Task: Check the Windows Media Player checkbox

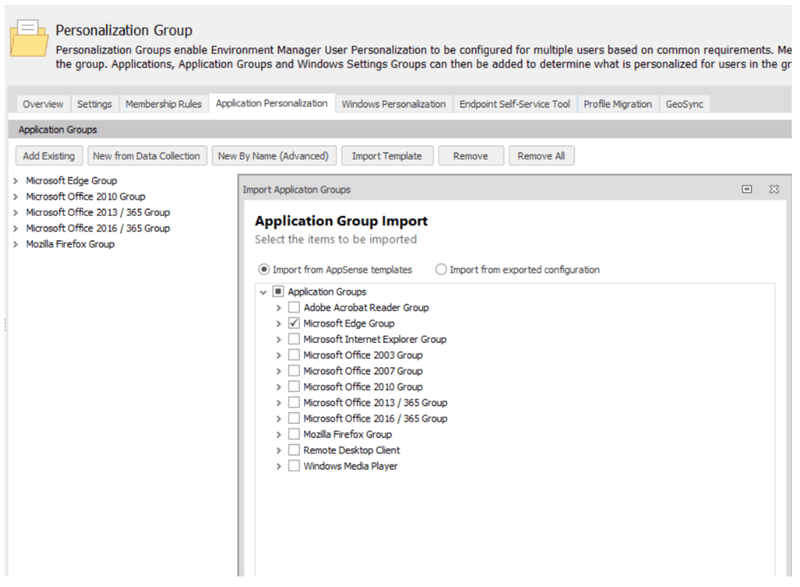Action: [294, 466]
